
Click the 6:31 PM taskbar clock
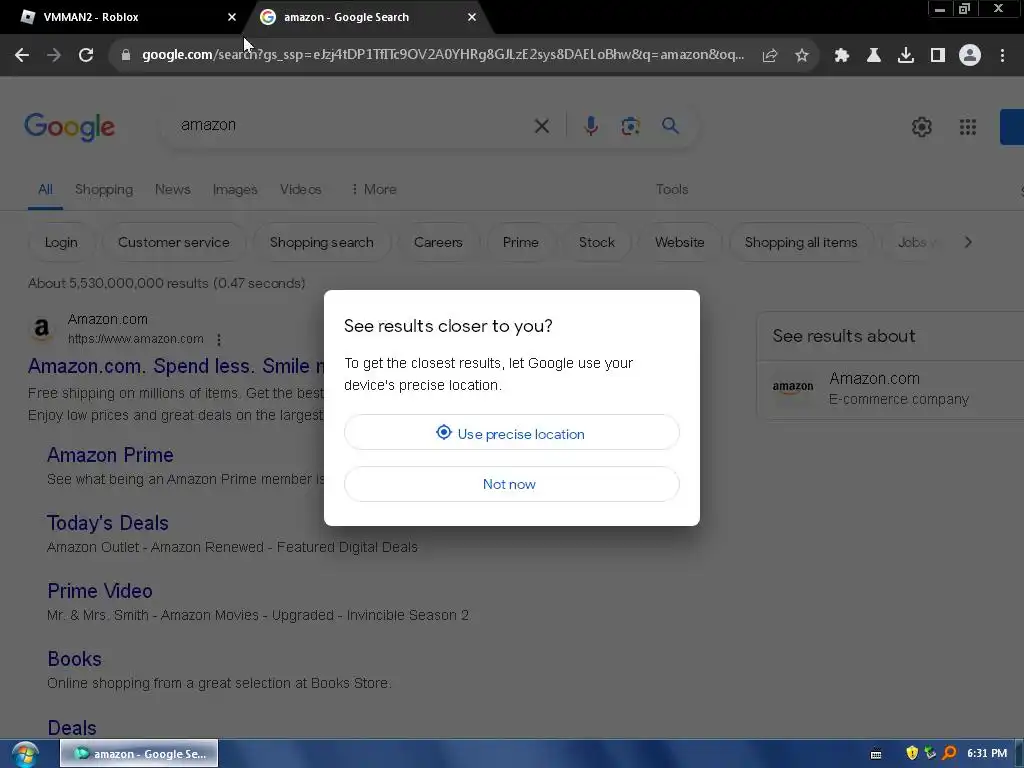[x=987, y=754]
